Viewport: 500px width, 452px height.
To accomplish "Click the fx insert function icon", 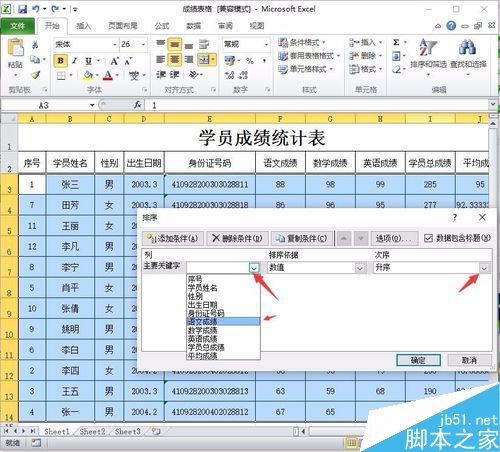I will click(x=137, y=105).
